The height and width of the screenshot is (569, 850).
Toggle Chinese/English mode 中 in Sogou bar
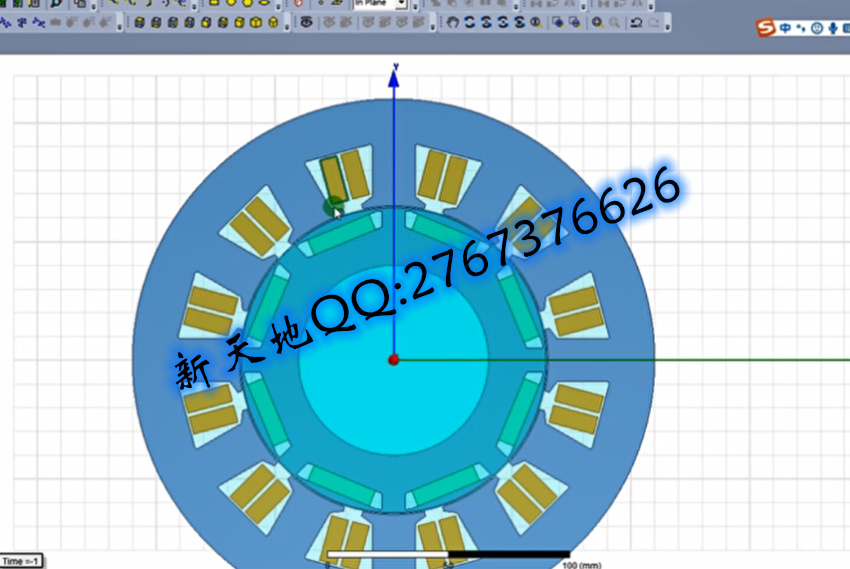pyautogui.click(x=785, y=28)
